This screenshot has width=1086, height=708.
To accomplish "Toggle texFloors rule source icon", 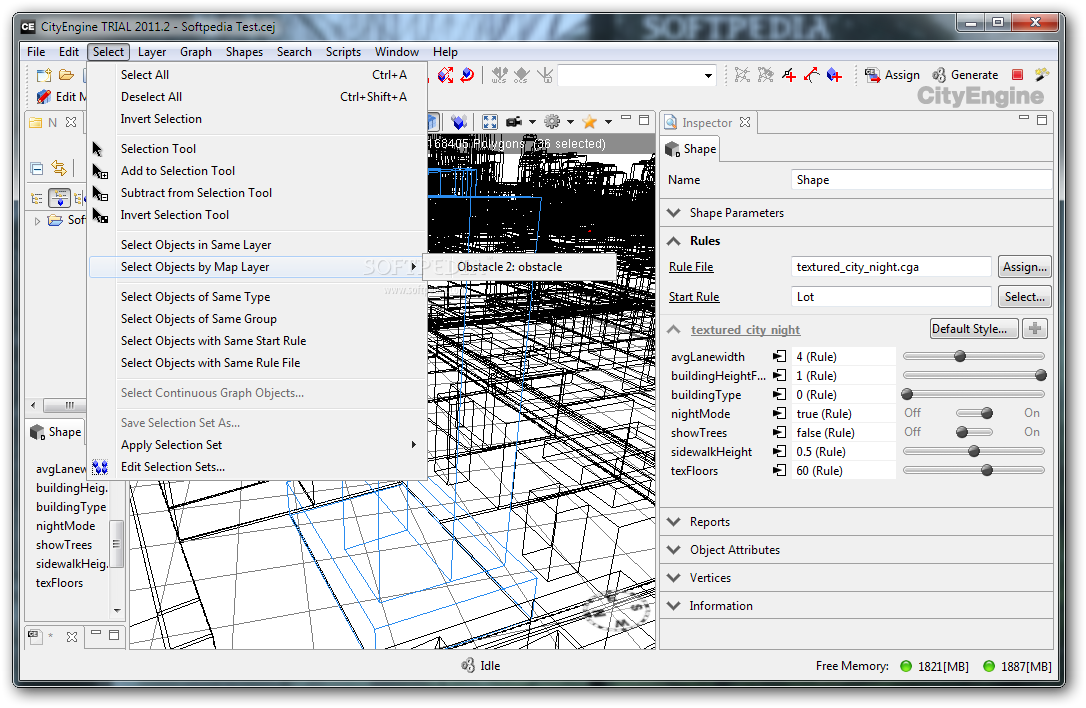I will click(780, 470).
